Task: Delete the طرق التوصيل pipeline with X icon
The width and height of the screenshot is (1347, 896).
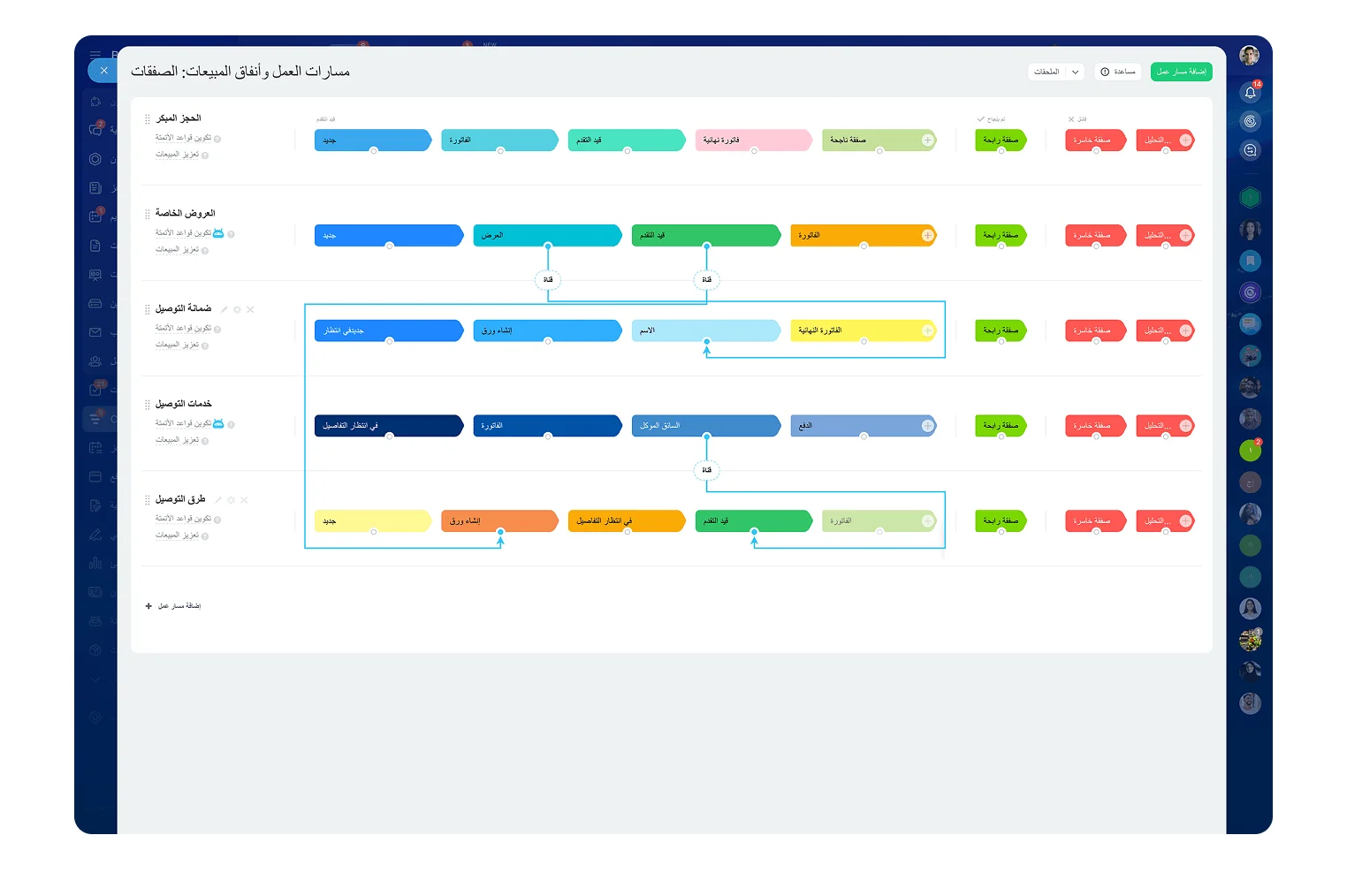Action: [244, 500]
